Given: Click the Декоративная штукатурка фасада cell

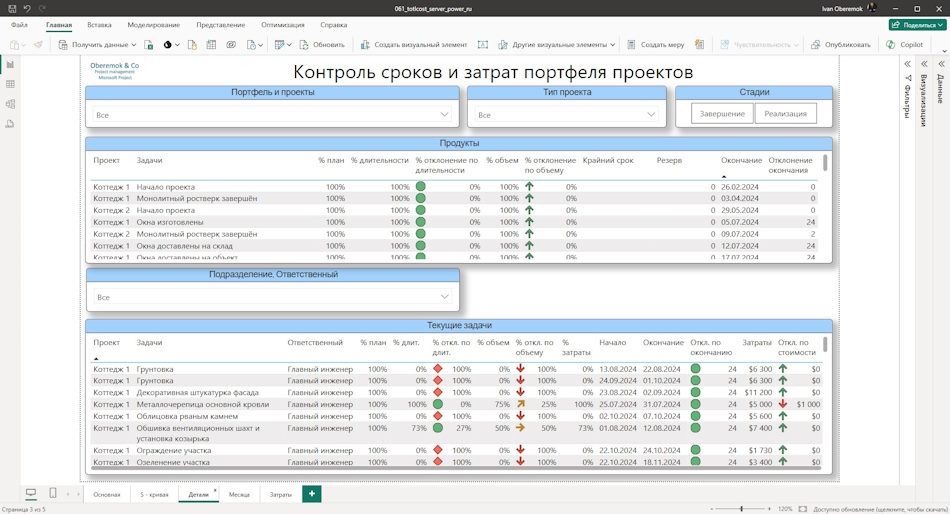Looking at the screenshot, I should (198, 393).
